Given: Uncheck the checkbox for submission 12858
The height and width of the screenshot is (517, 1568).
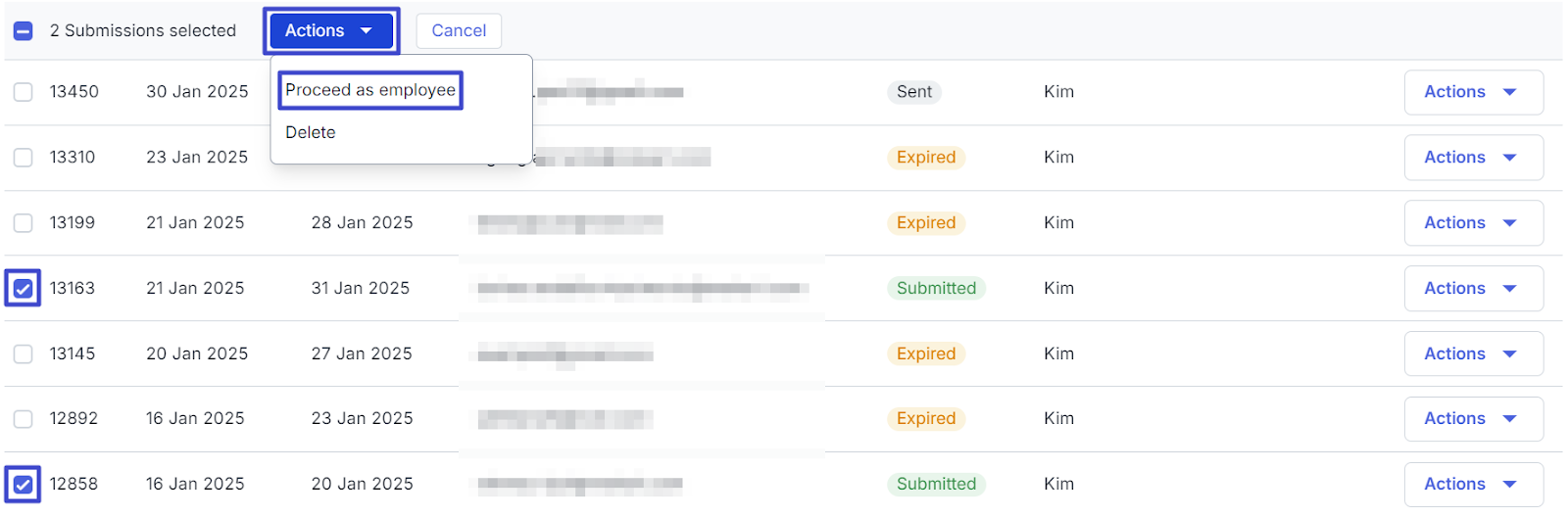Looking at the screenshot, I should coord(24,485).
